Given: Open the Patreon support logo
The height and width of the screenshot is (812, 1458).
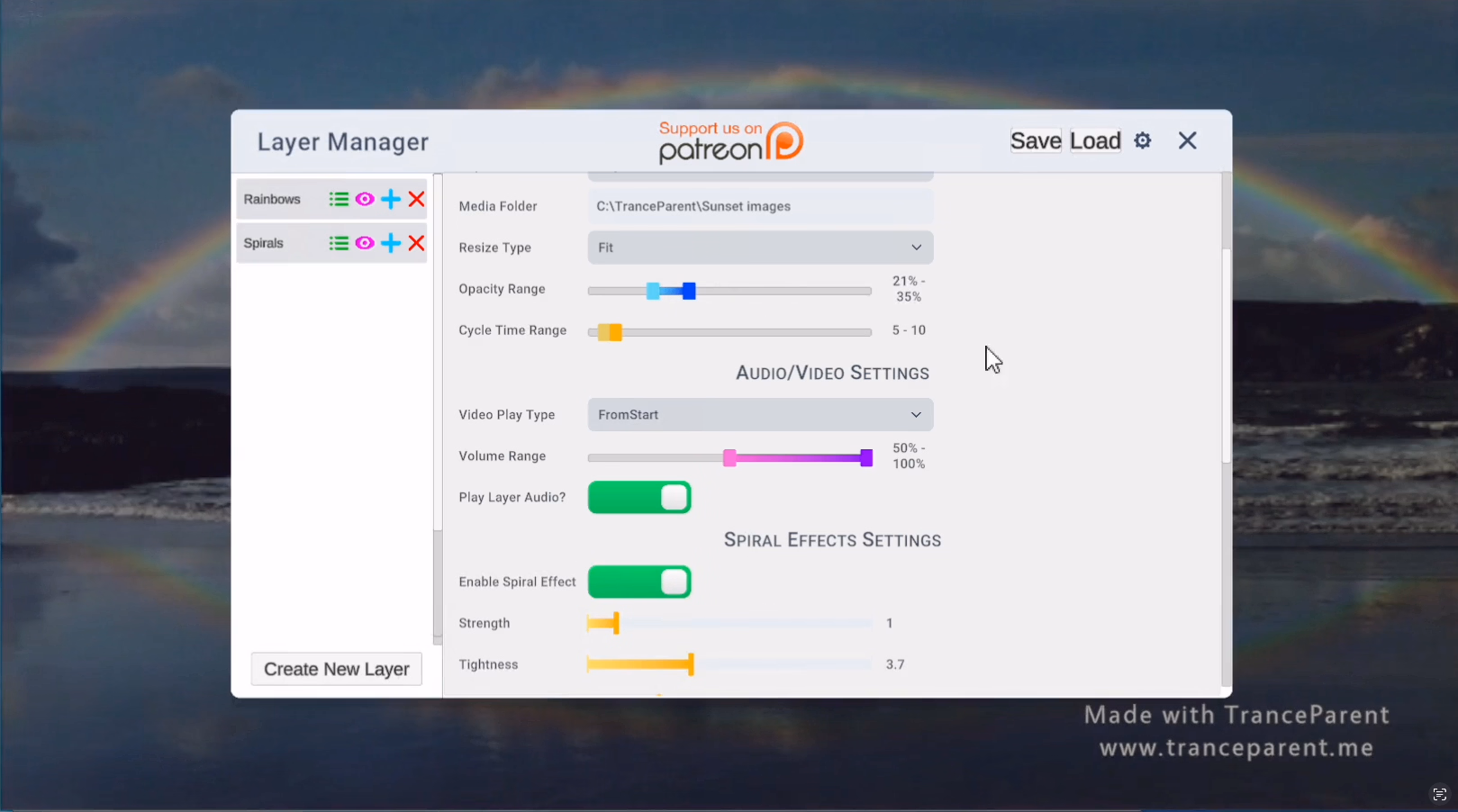Looking at the screenshot, I should [x=730, y=142].
